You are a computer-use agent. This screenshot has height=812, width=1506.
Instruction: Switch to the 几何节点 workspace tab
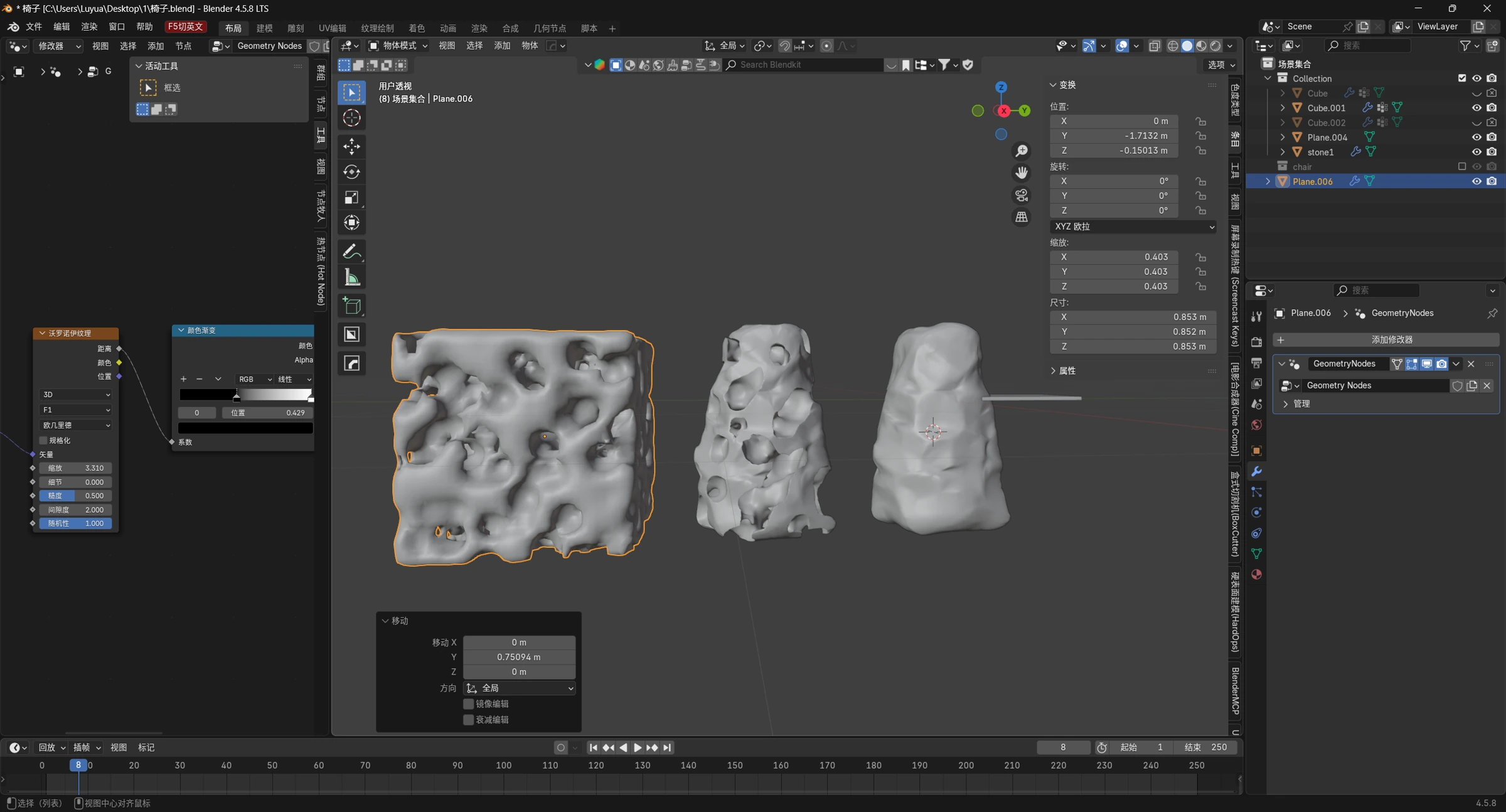tap(549, 28)
